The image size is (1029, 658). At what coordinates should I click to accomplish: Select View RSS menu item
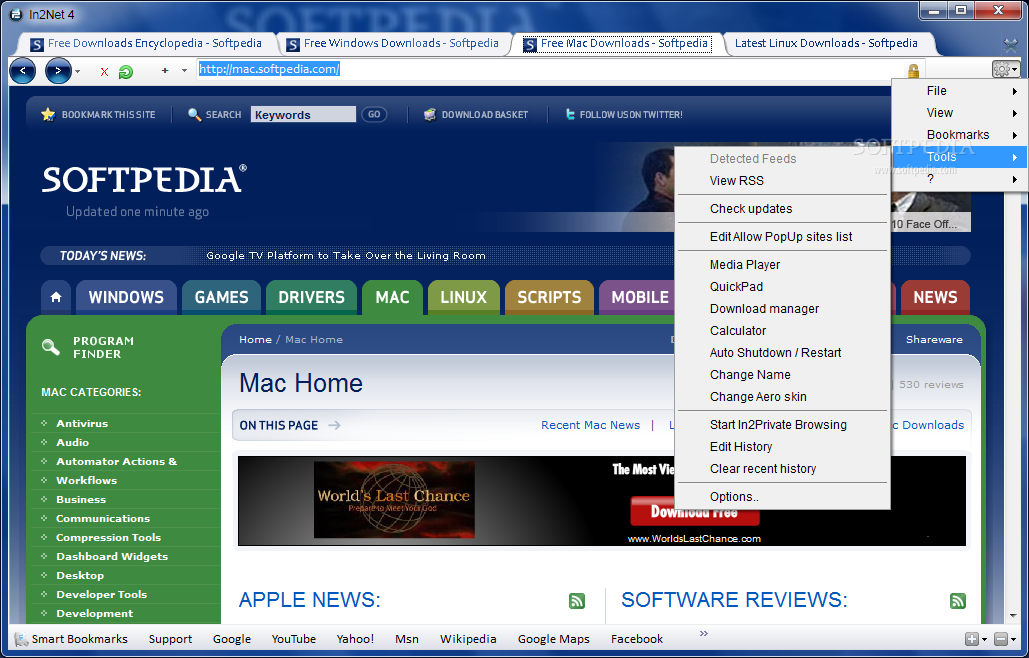click(x=782, y=180)
